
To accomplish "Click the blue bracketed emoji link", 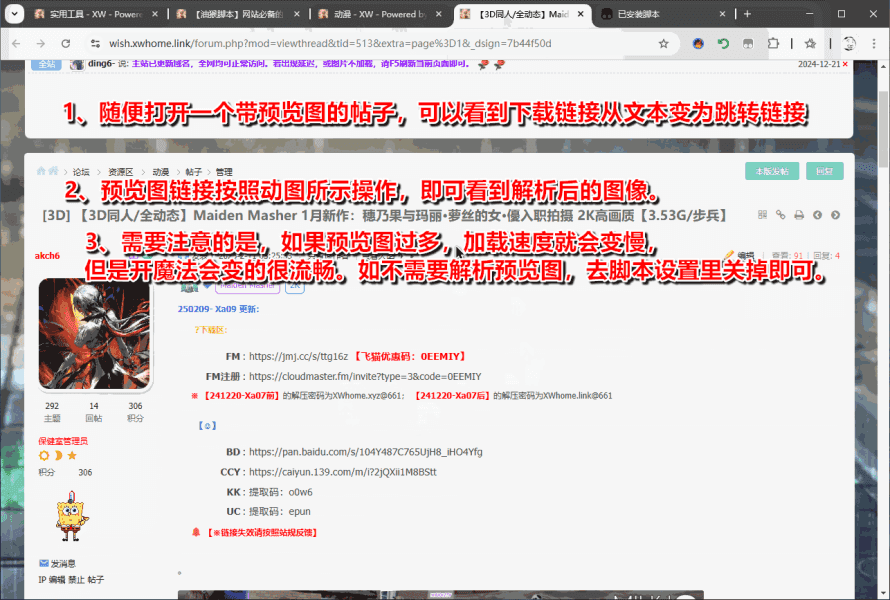I will tap(207, 425).
